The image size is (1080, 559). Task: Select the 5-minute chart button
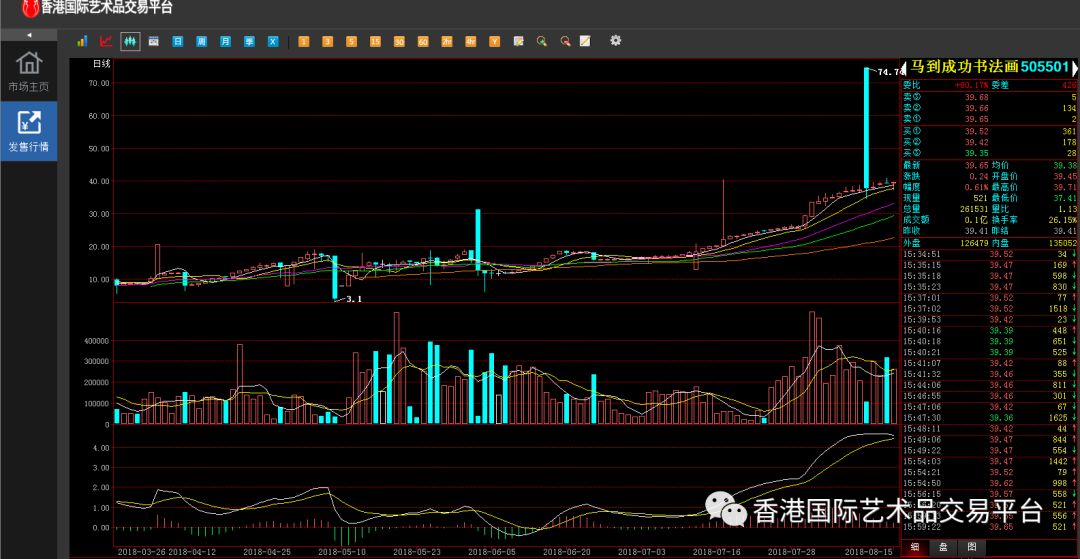tap(351, 41)
